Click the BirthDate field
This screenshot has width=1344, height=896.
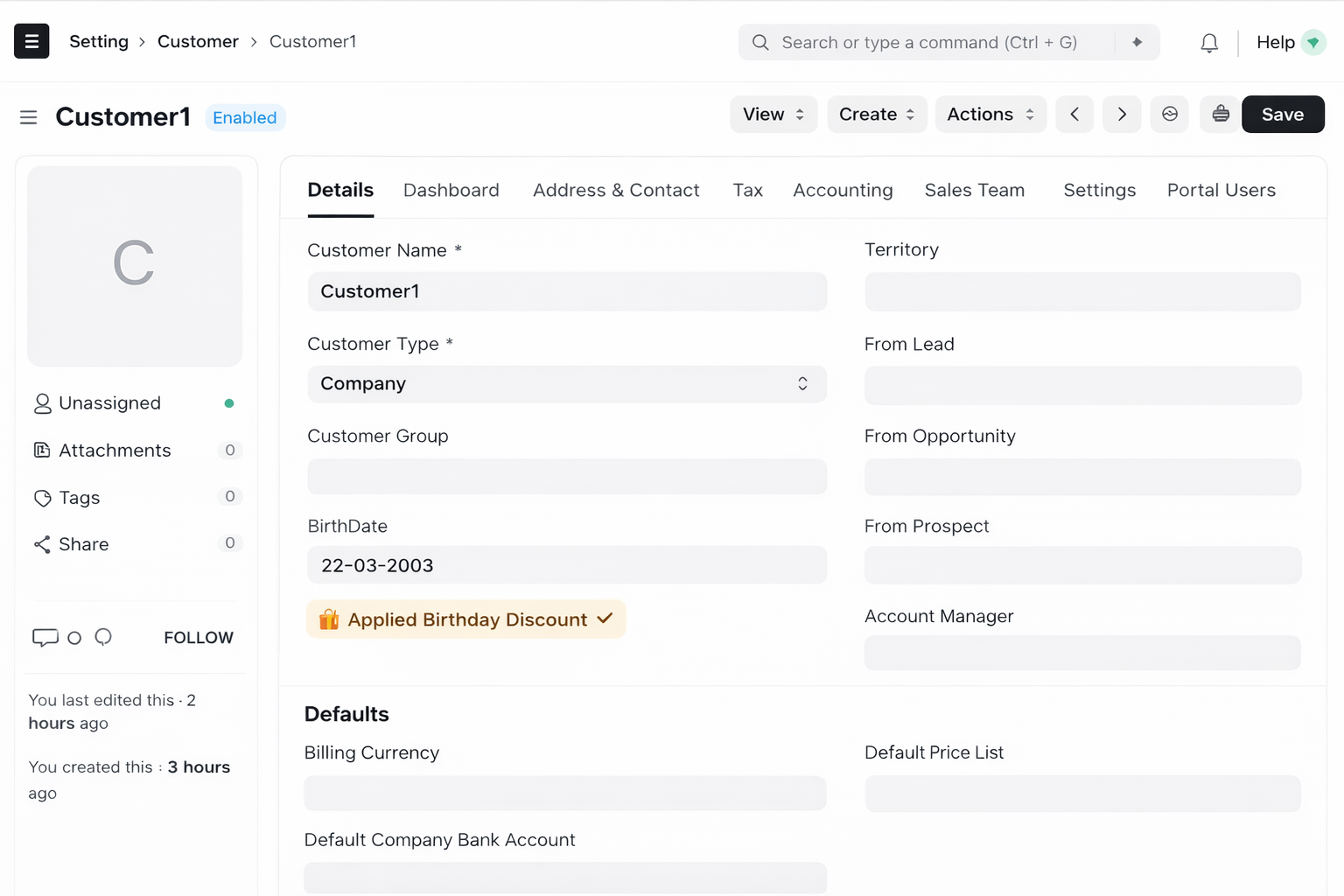(567, 565)
